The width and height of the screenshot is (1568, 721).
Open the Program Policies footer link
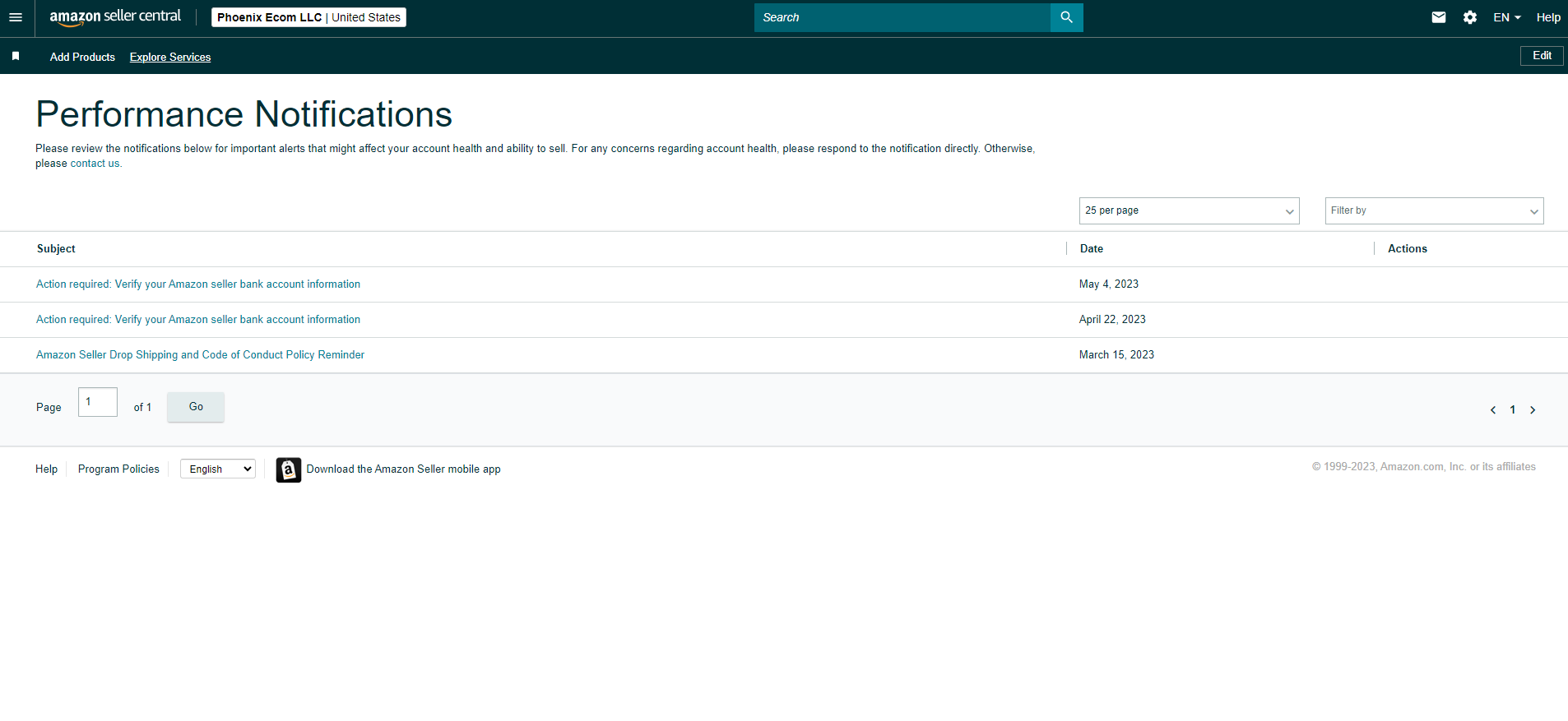coord(118,469)
